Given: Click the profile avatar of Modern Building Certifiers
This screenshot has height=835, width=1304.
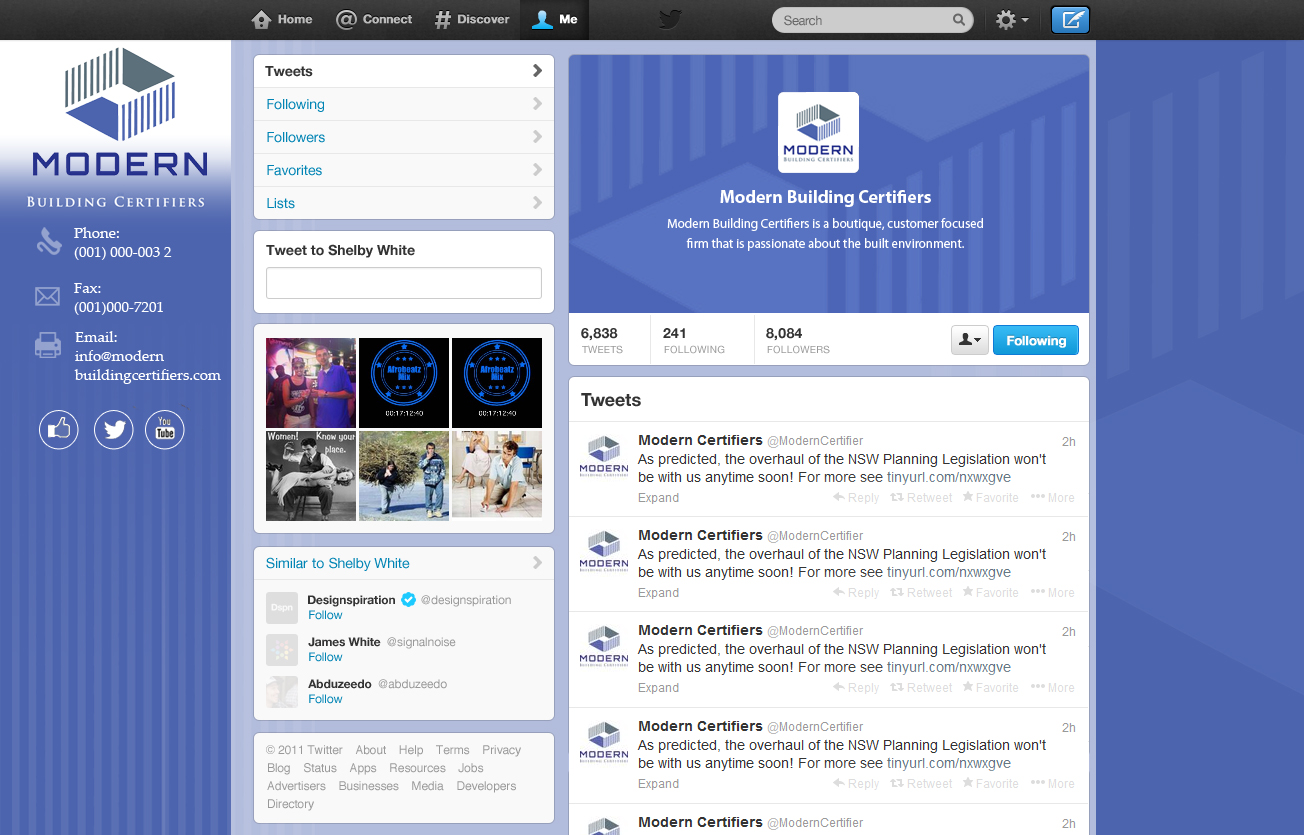Looking at the screenshot, I should [817, 131].
